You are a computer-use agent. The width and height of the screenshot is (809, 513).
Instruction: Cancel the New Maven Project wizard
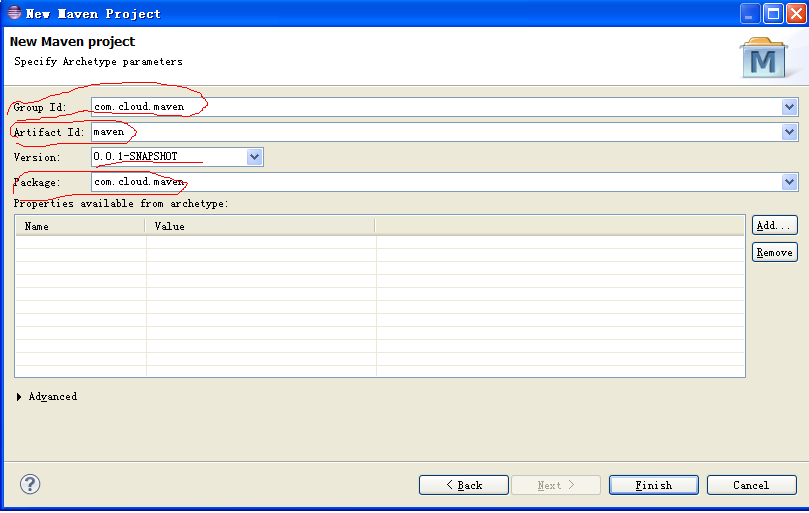(x=751, y=485)
